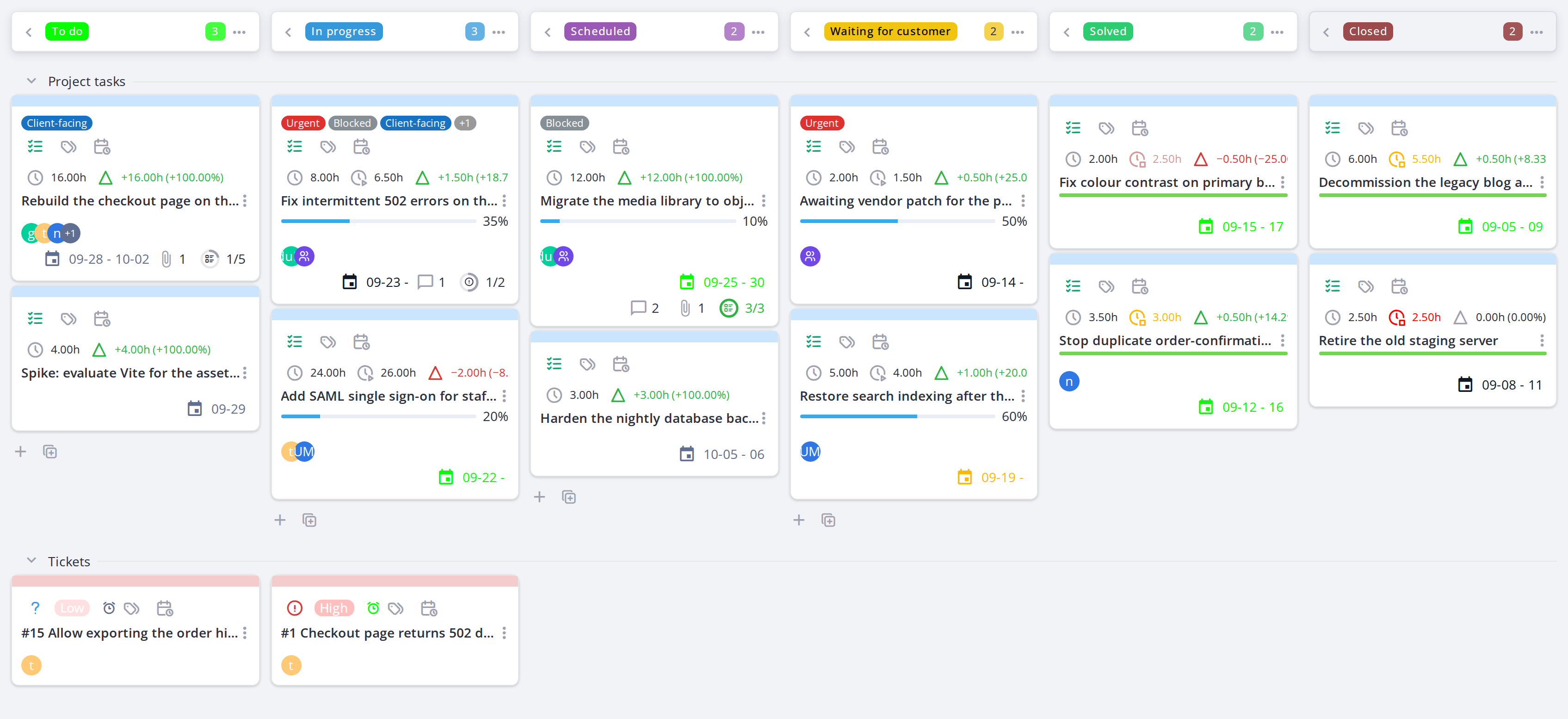Add a new card in Waiting for customer column
Viewport: 1568px width, 719px height.
click(x=799, y=521)
